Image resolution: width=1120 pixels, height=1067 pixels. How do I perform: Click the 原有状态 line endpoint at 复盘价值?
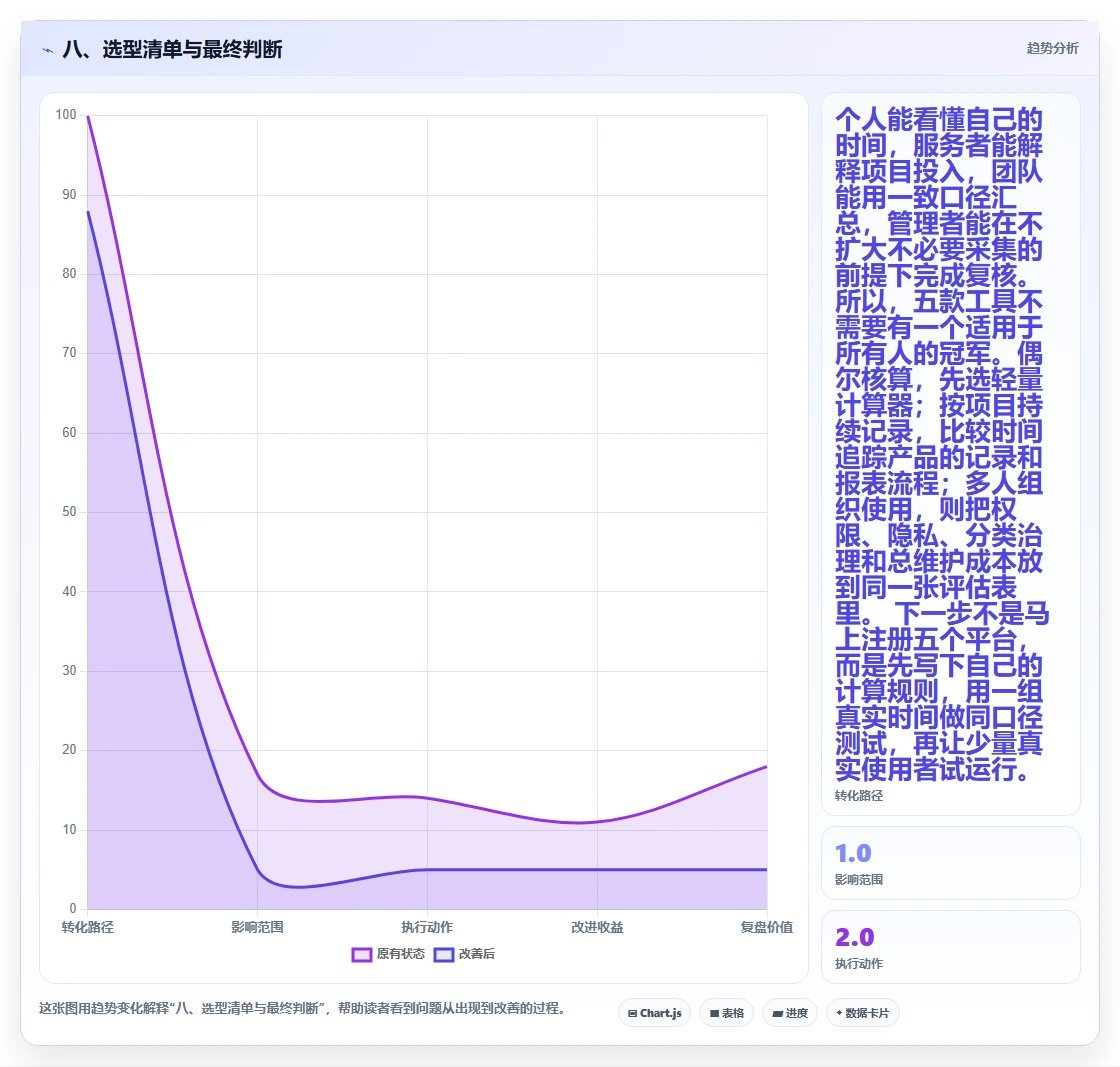coord(766,766)
